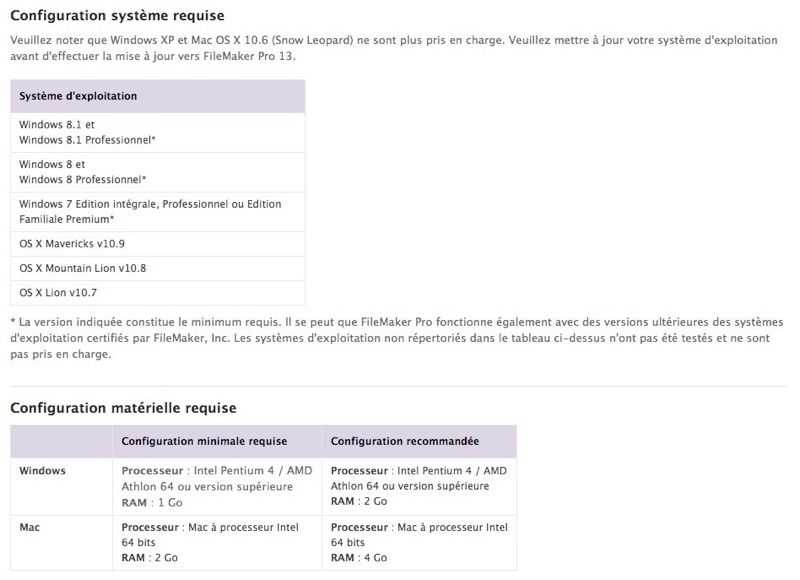The width and height of the screenshot is (800, 580).
Task: Click the 'Windows' row label in hardware table
Action: [42, 471]
